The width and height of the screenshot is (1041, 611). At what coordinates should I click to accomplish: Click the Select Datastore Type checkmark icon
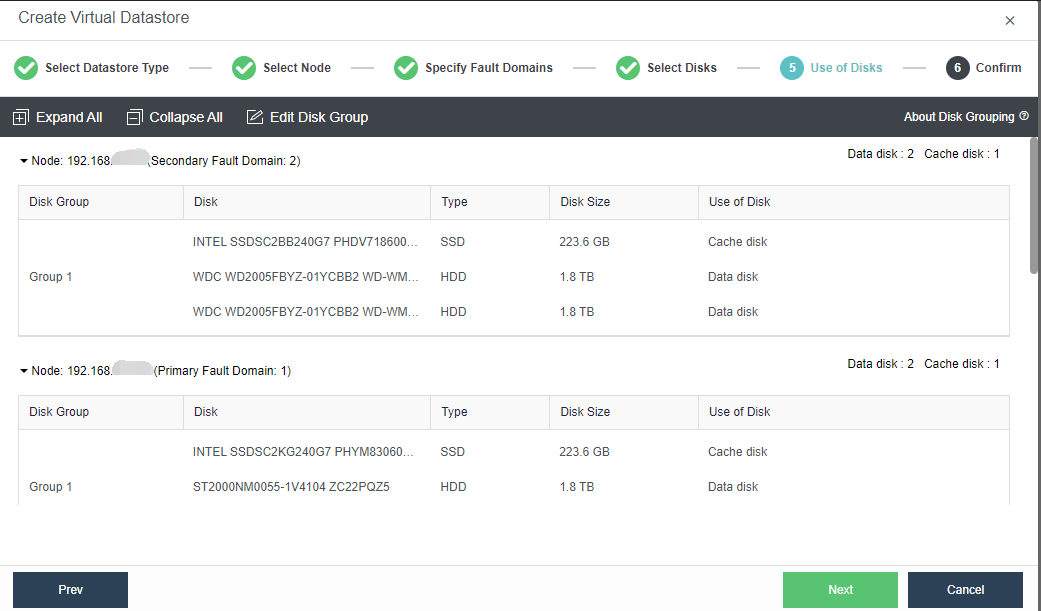pyautogui.click(x=26, y=68)
